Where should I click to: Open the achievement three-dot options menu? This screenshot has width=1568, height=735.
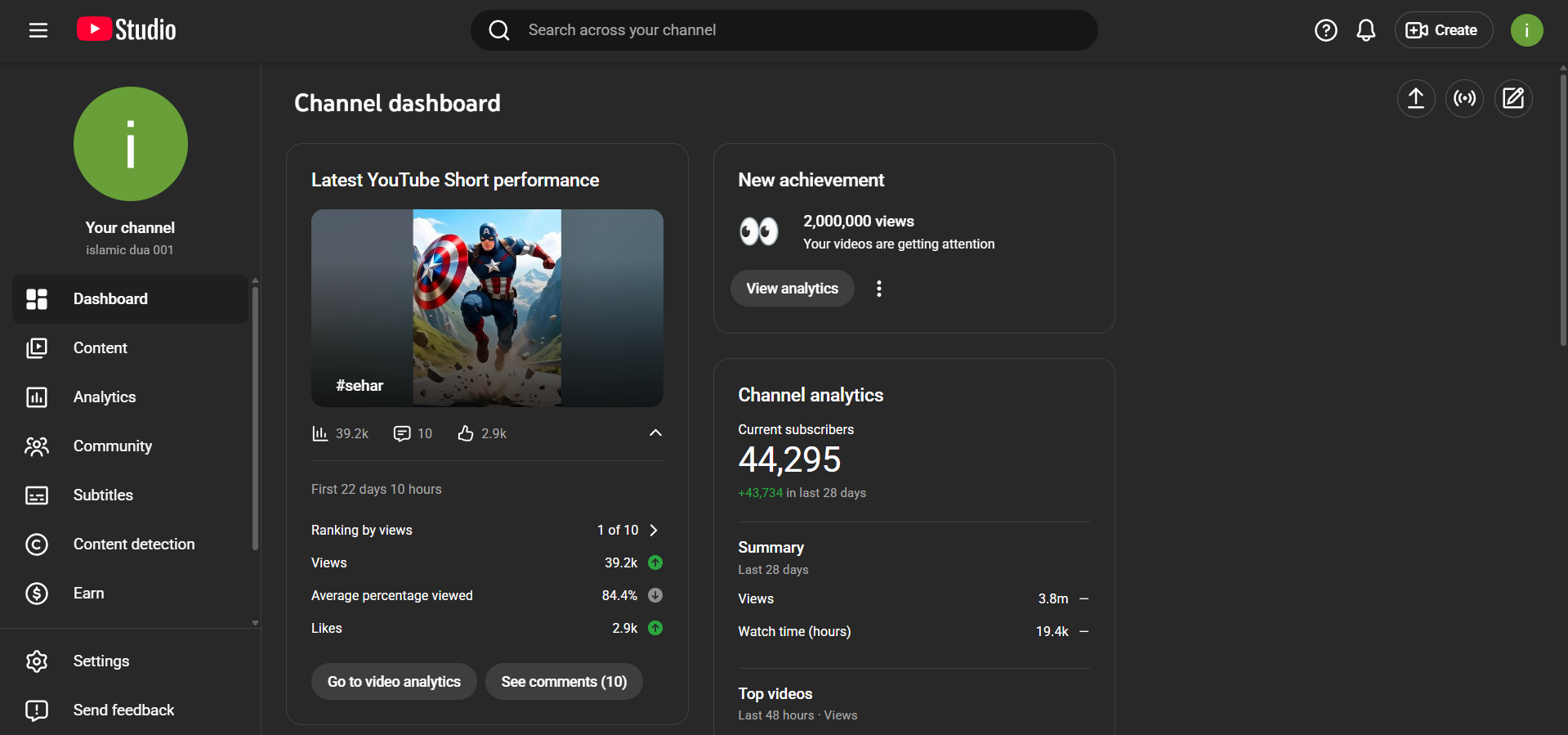pyautogui.click(x=878, y=289)
